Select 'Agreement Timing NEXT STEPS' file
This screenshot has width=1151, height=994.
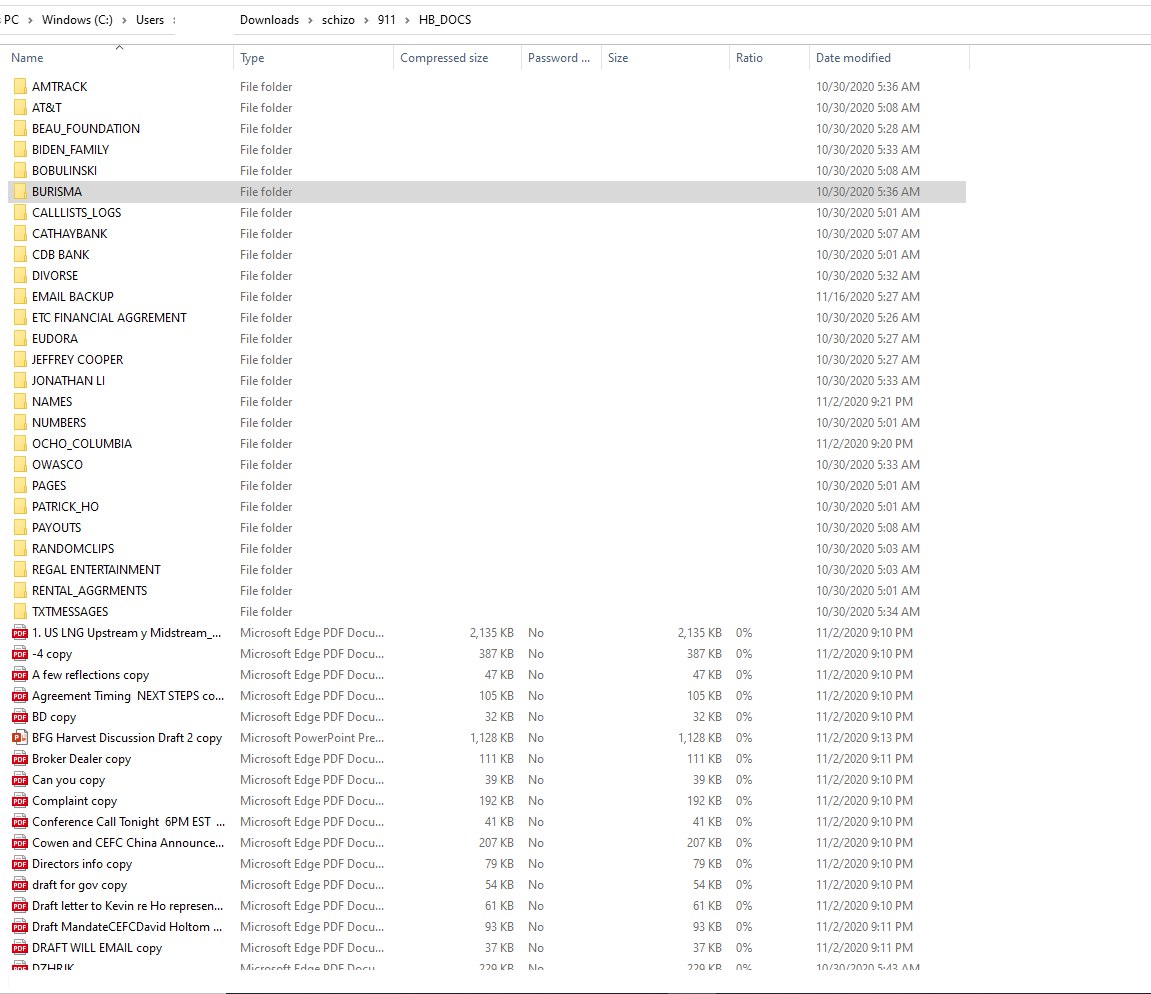pyautogui.click(x=128, y=696)
